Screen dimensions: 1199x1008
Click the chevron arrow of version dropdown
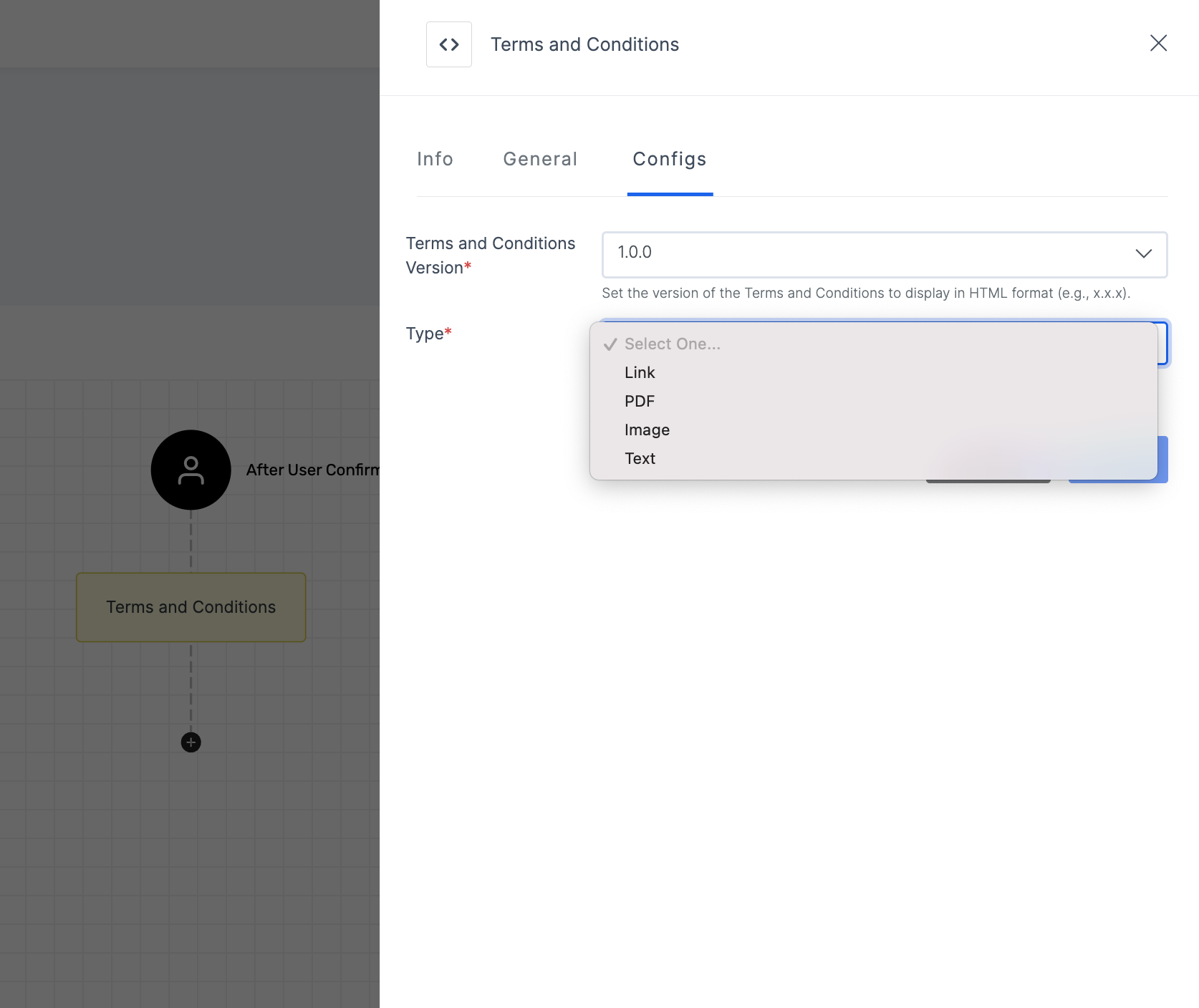coord(1143,253)
